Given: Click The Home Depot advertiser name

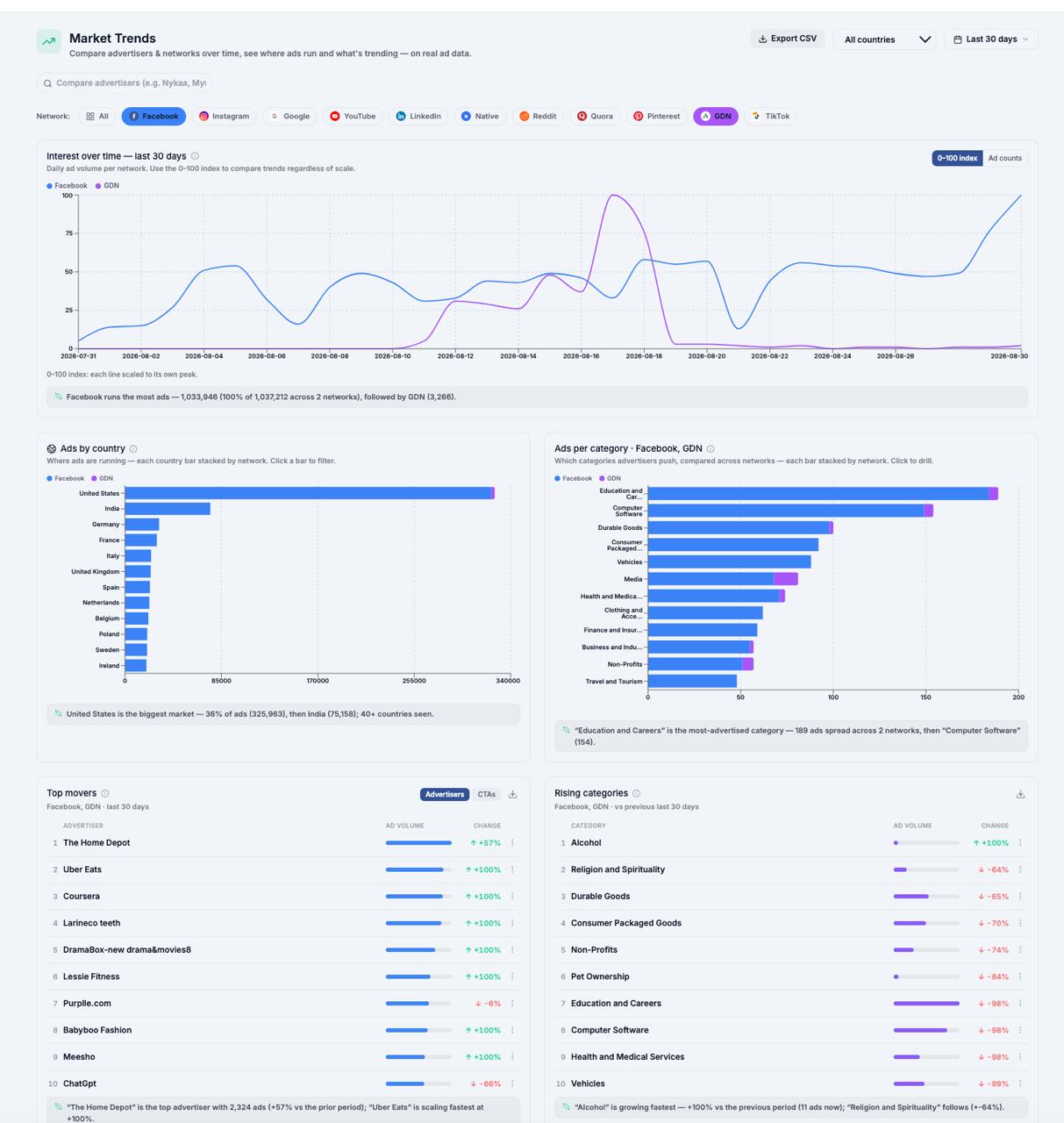Looking at the screenshot, I should tap(96, 843).
